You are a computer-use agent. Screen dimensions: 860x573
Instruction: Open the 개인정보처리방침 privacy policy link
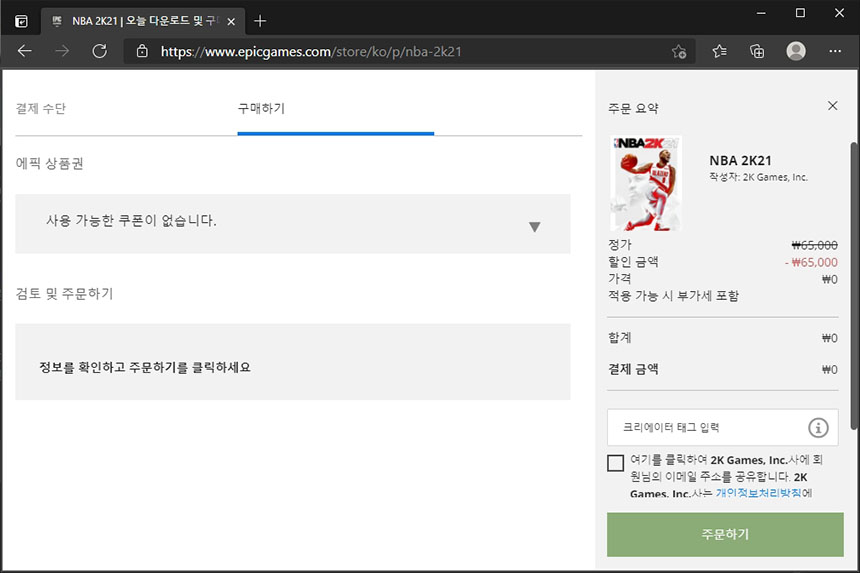pyautogui.click(x=759, y=493)
